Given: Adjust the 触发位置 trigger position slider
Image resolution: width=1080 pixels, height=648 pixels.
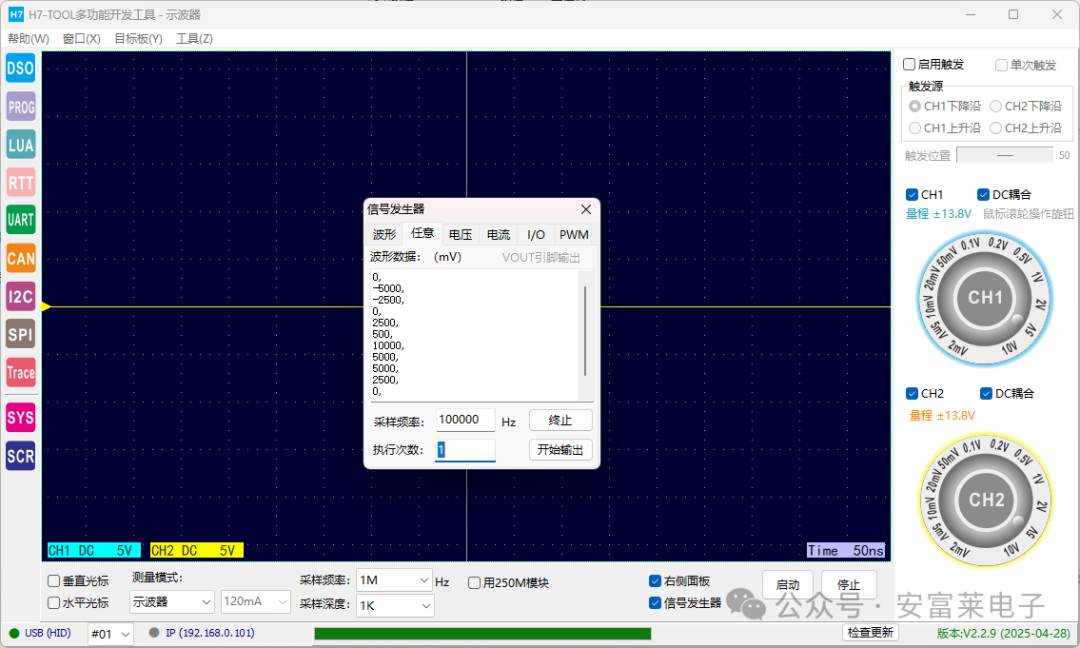Looking at the screenshot, I should [1005, 154].
